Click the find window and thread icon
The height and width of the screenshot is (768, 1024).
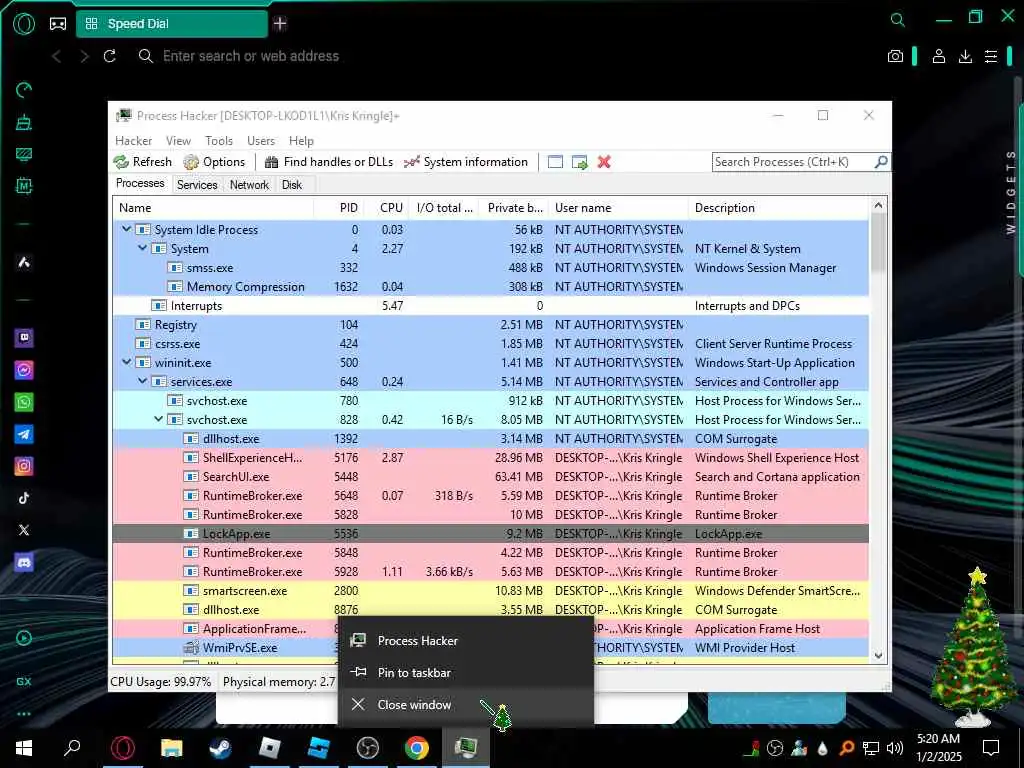(x=579, y=162)
